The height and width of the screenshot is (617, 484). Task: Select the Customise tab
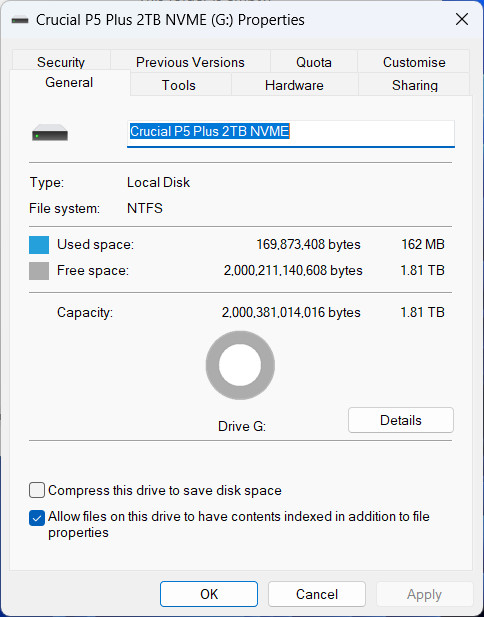pos(414,62)
